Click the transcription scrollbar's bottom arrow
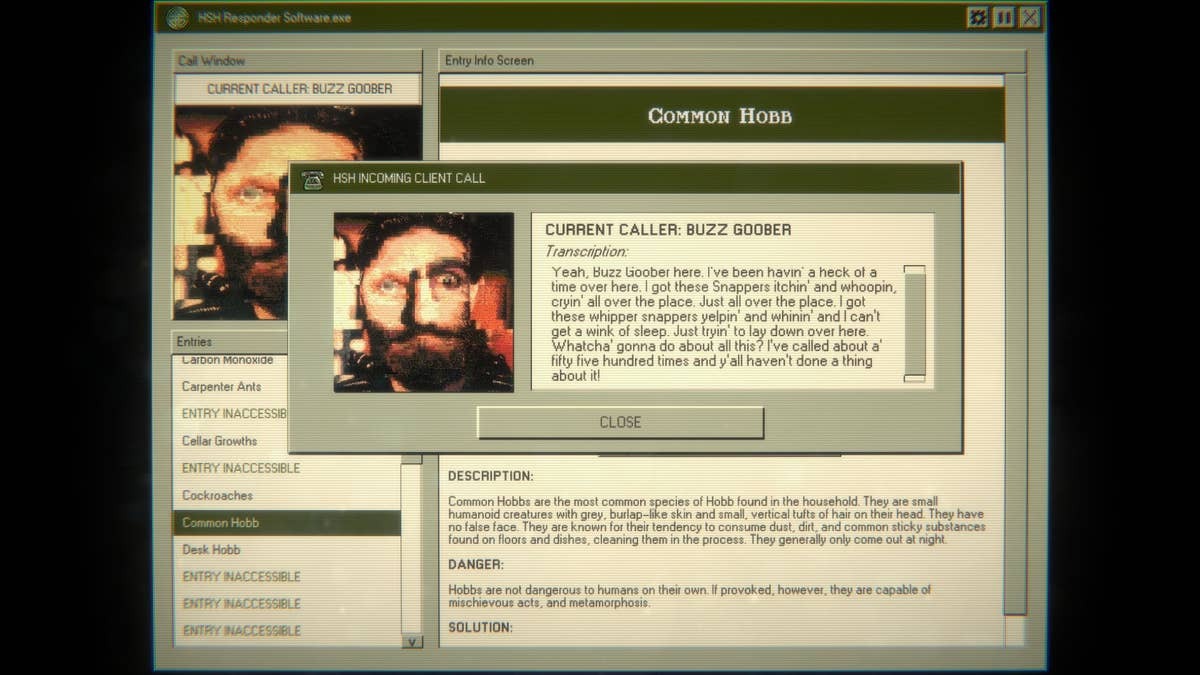The height and width of the screenshot is (675, 1200). [914, 378]
